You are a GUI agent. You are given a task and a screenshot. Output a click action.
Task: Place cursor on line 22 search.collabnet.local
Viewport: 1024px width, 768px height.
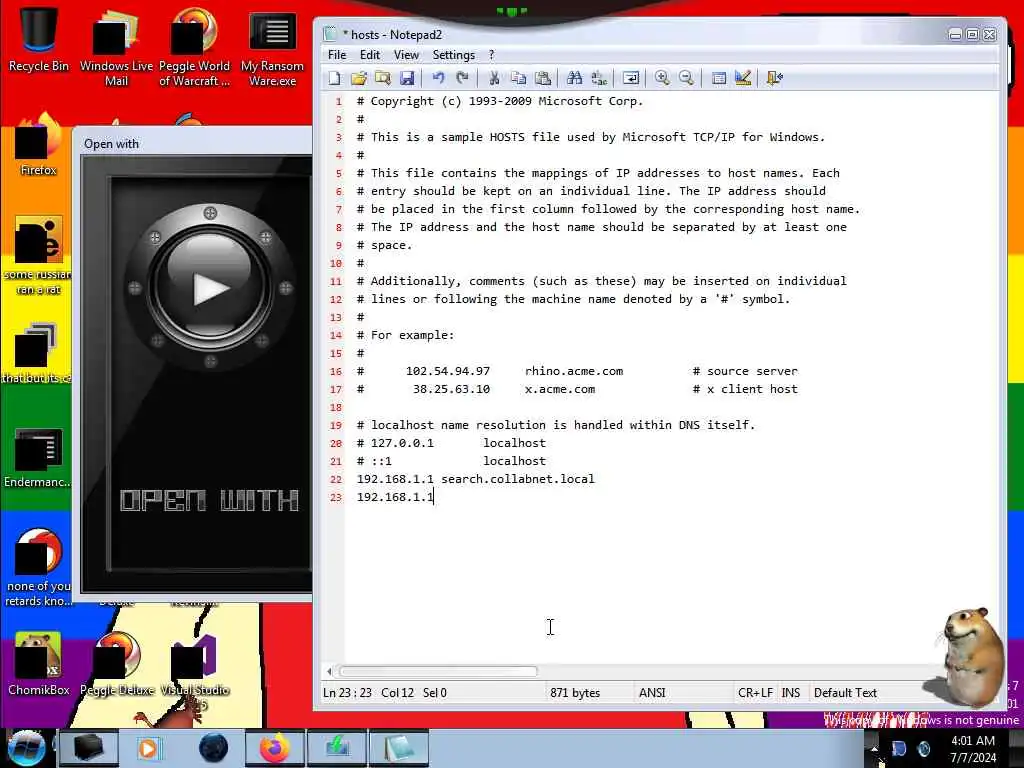[x=518, y=479]
